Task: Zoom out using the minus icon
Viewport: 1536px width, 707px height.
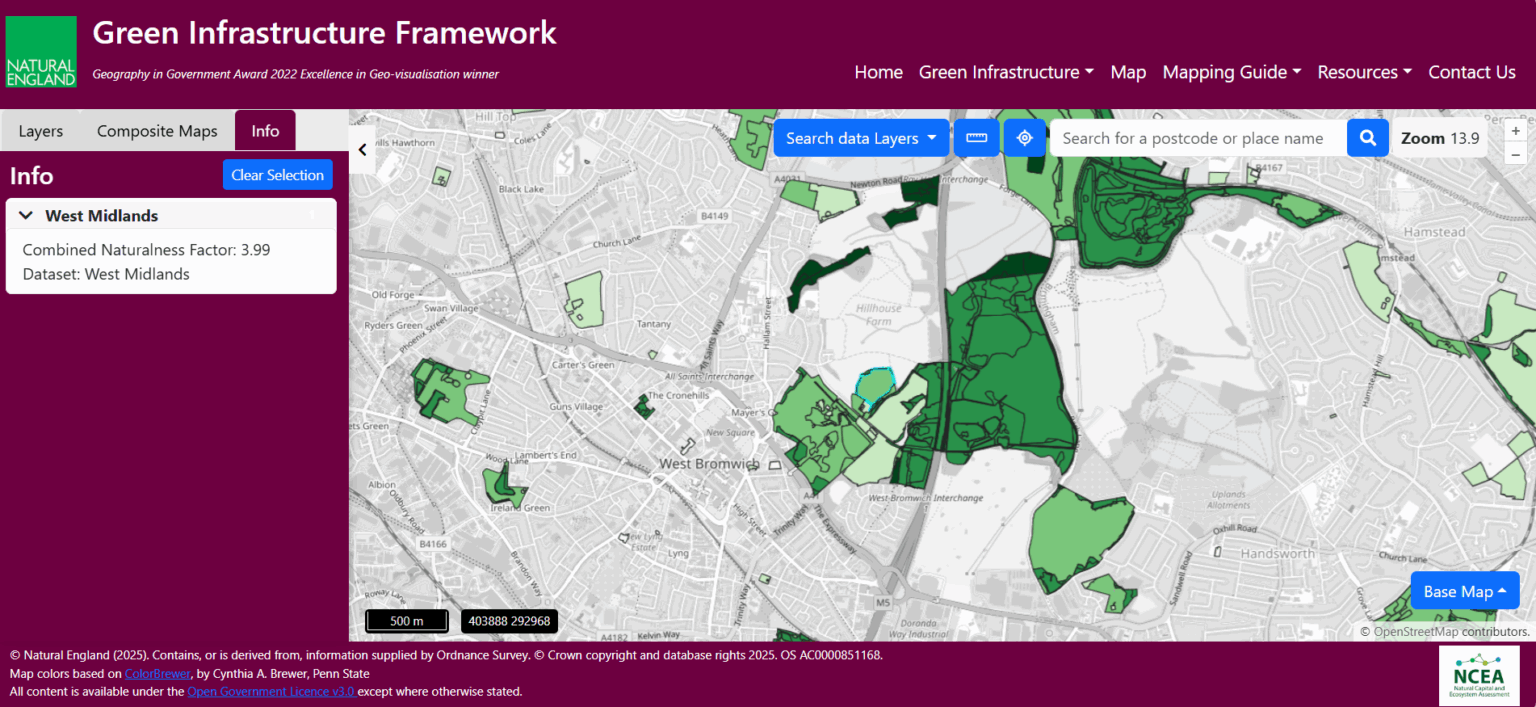Action: [x=1515, y=154]
